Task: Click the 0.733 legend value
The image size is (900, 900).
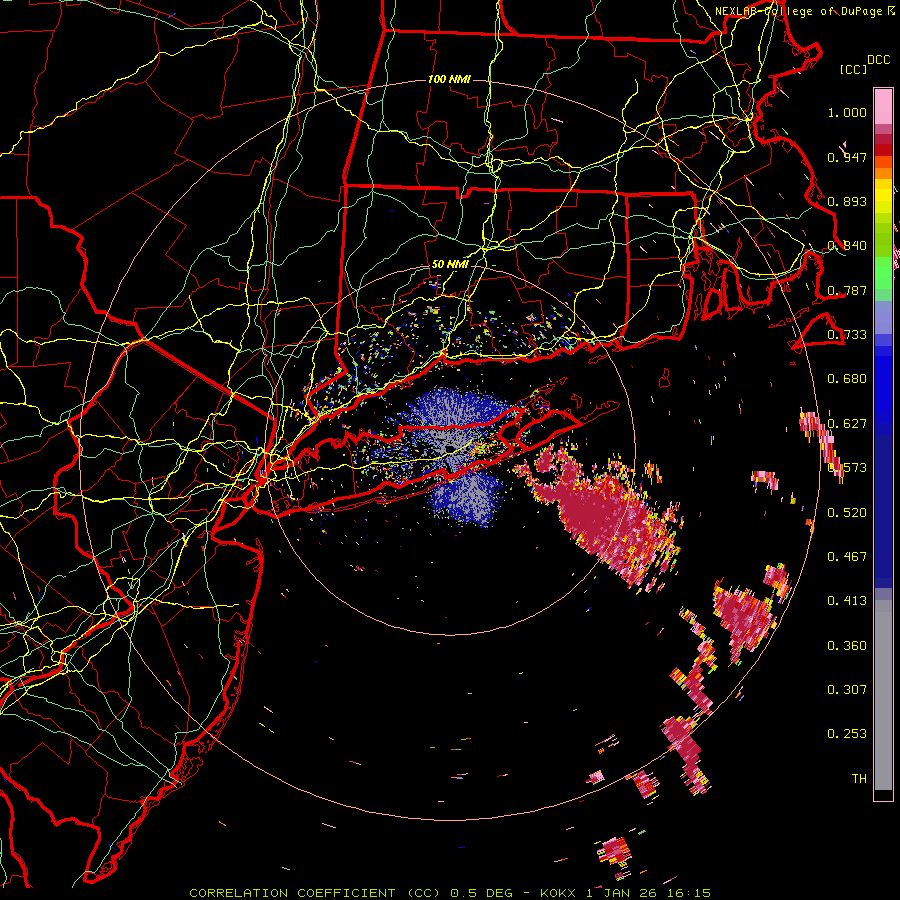Action: 847,335
